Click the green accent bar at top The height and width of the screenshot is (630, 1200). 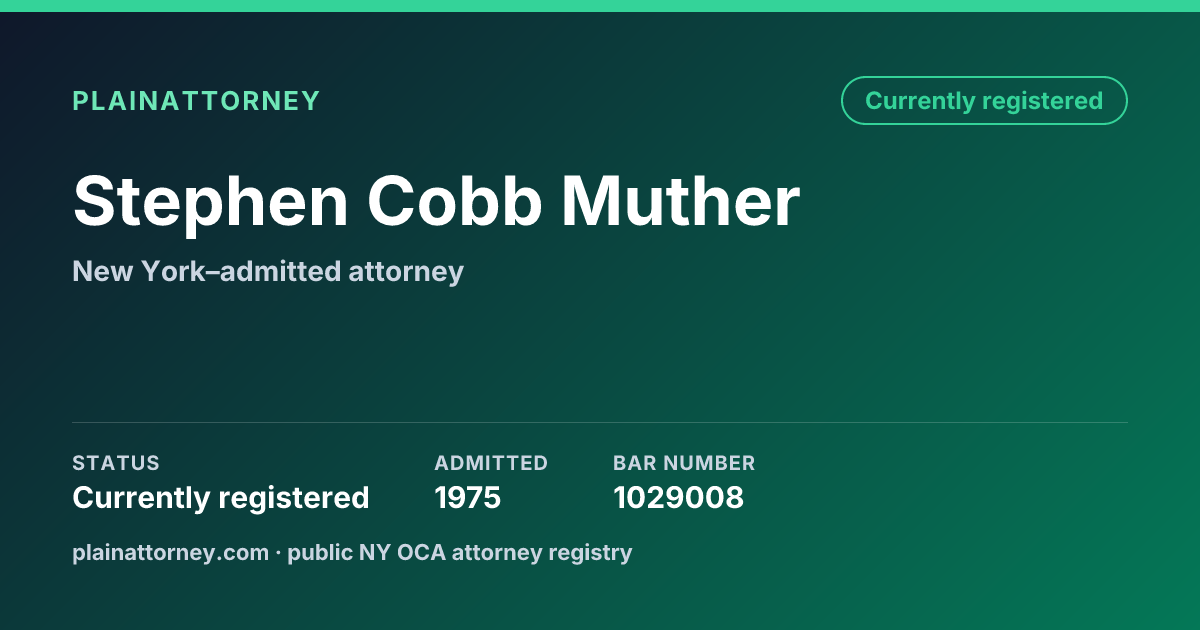[600, 6]
